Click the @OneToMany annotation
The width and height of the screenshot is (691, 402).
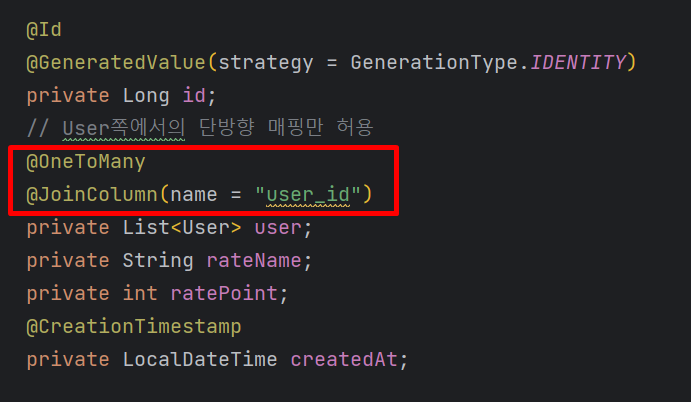(x=86, y=162)
